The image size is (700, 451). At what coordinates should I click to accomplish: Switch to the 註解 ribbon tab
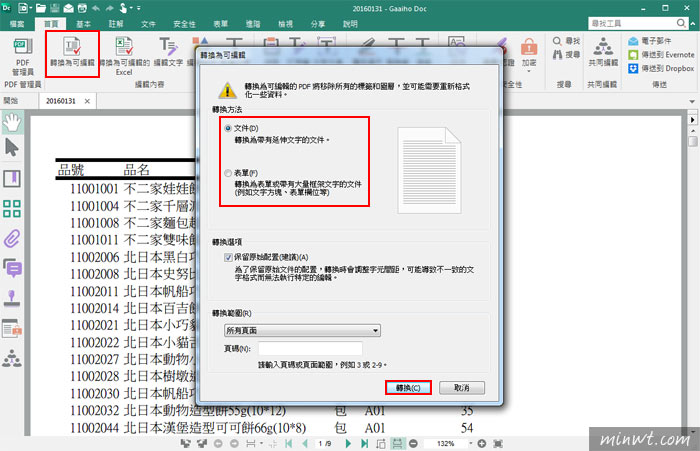coord(116,24)
